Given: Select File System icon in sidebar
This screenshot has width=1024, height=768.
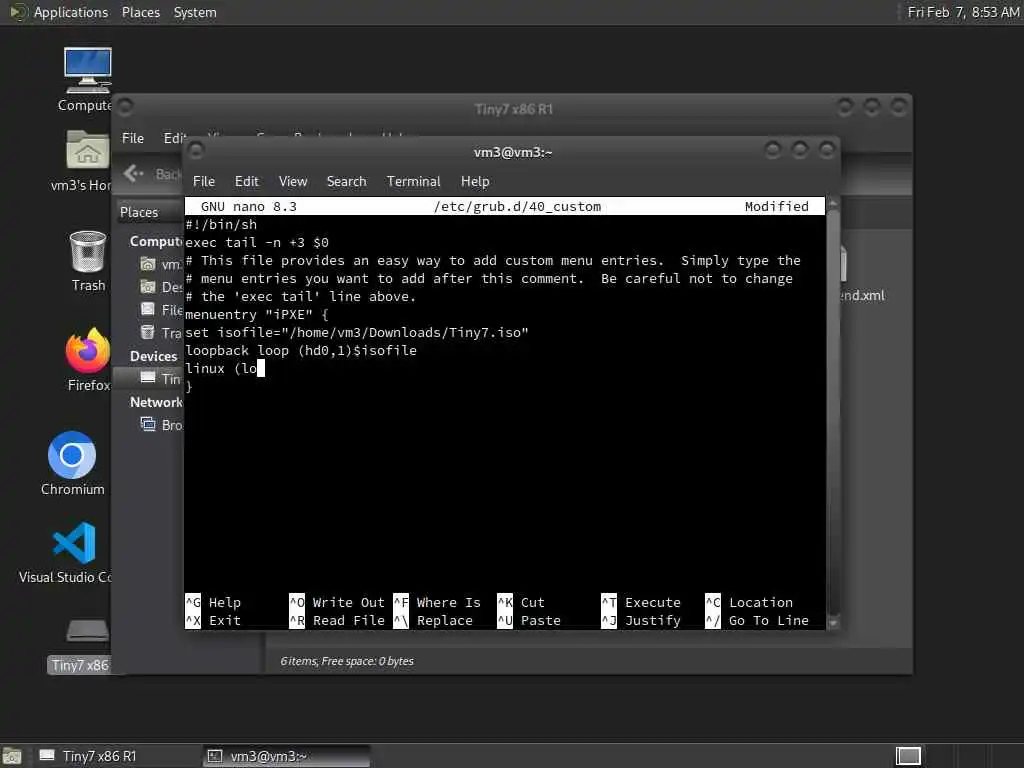Looking at the screenshot, I should (x=148, y=309).
